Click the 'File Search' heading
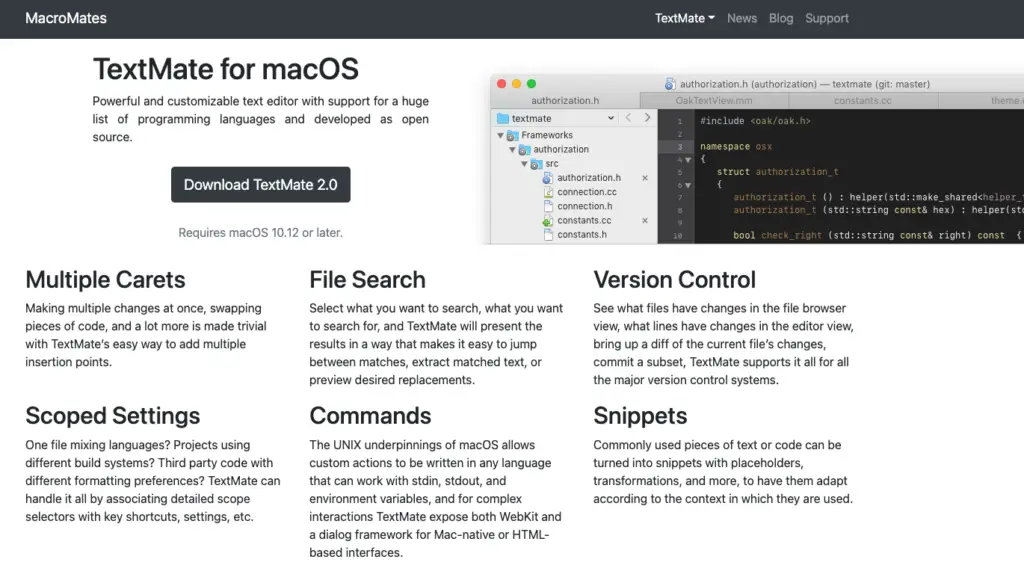Viewport: 1024px width, 577px height. click(x=367, y=279)
